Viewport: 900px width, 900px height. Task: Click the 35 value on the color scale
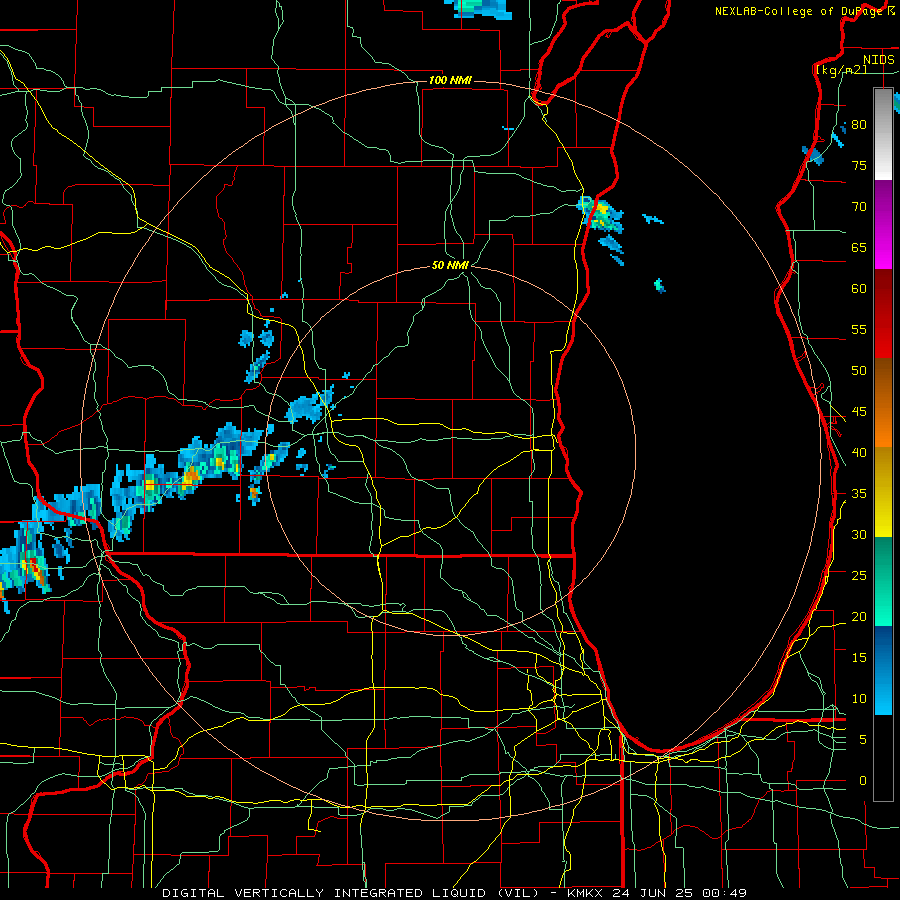pos(859,494)
